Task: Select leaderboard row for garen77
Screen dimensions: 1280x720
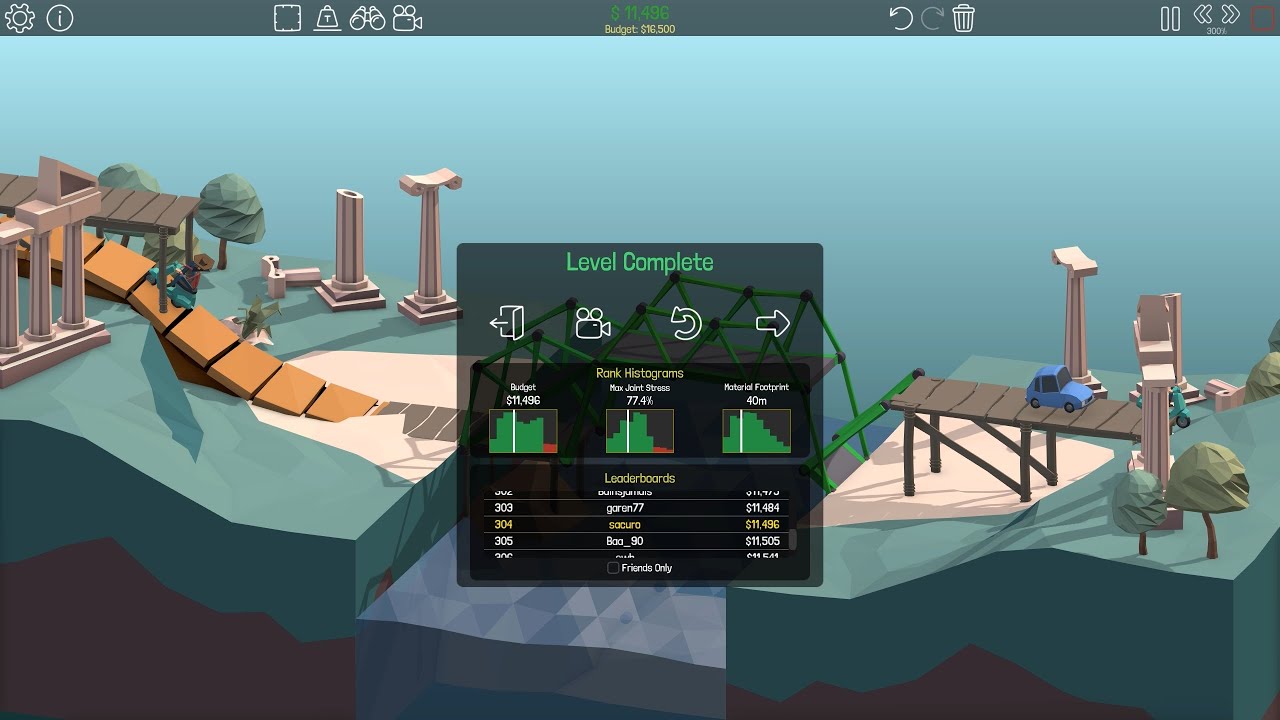Action: point(636,508)
